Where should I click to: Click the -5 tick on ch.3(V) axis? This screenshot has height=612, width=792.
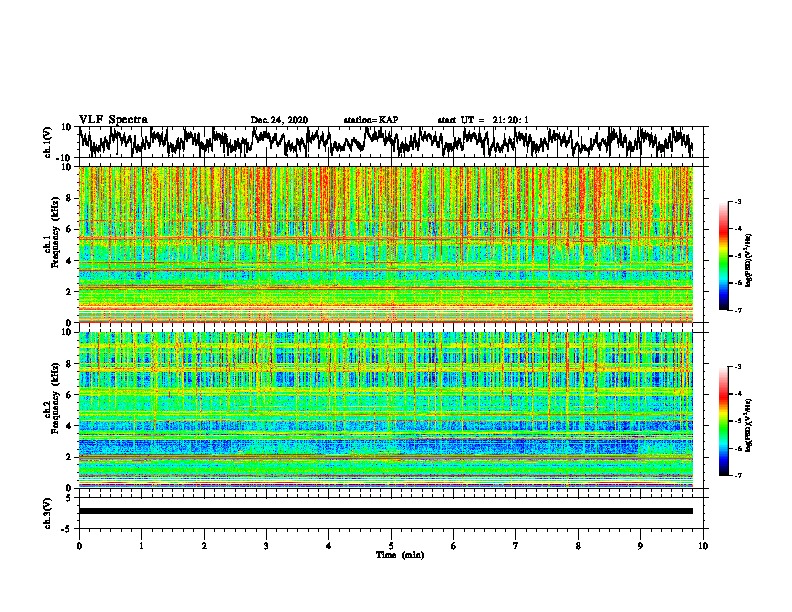coord(68,529)
